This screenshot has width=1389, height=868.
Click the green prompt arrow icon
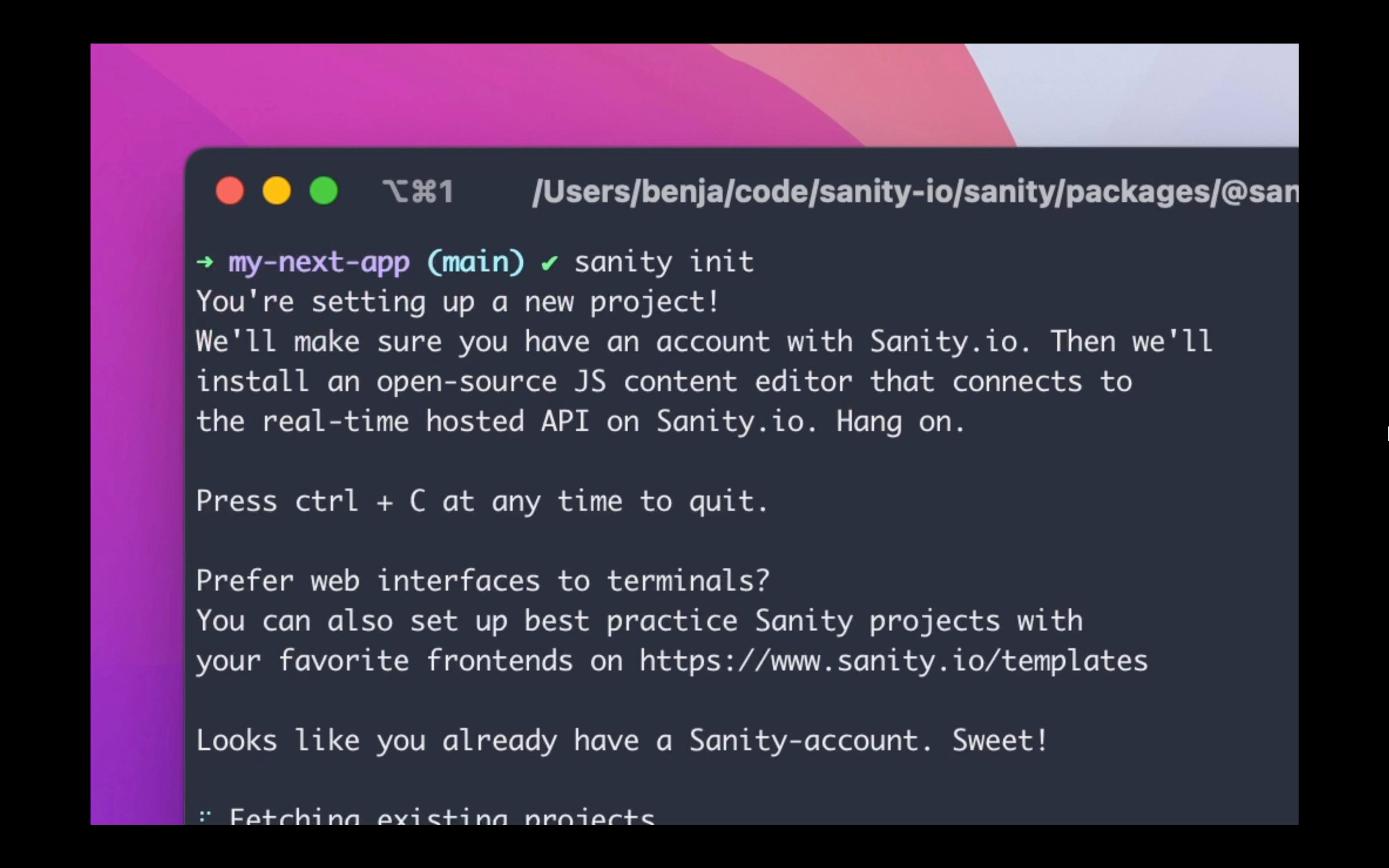205,262
